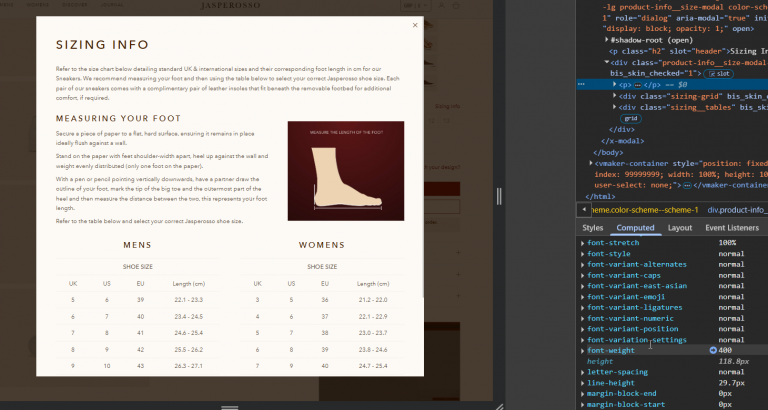Select the color-scheme--scheme-1 breadcrumb
Image resolution: width=768 pixels, height=410 pixels.
tap(645, 210)
